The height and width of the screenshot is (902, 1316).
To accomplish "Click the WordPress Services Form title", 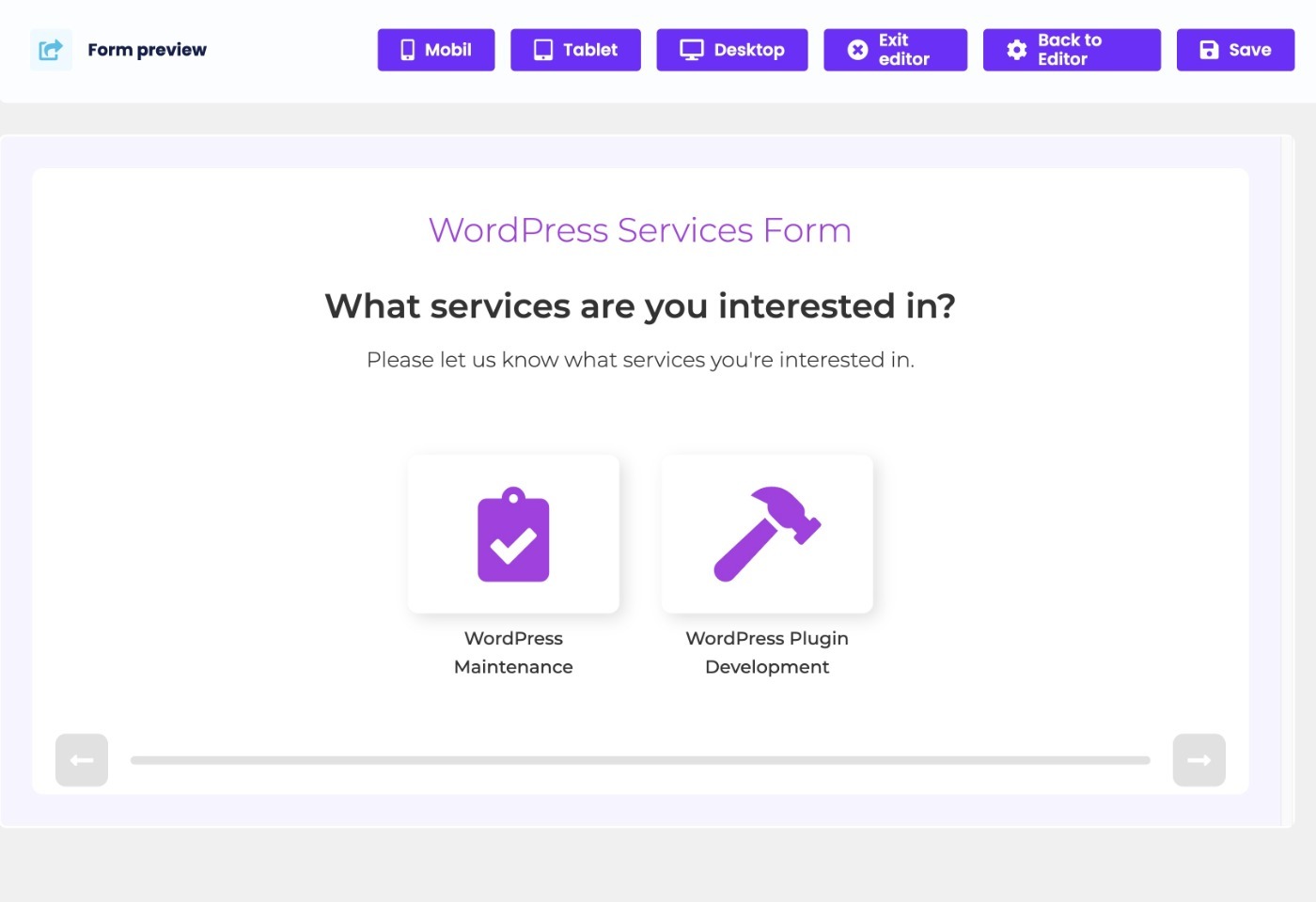I will click(640, 230).
